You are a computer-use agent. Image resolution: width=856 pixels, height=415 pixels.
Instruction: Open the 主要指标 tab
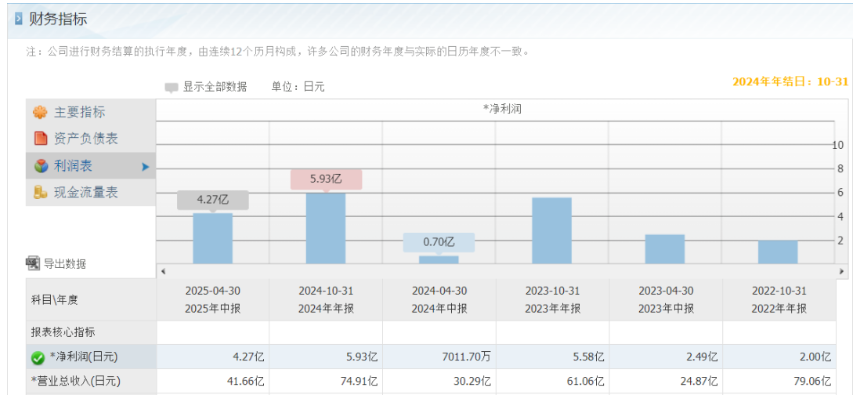click(x=91, y=112)
